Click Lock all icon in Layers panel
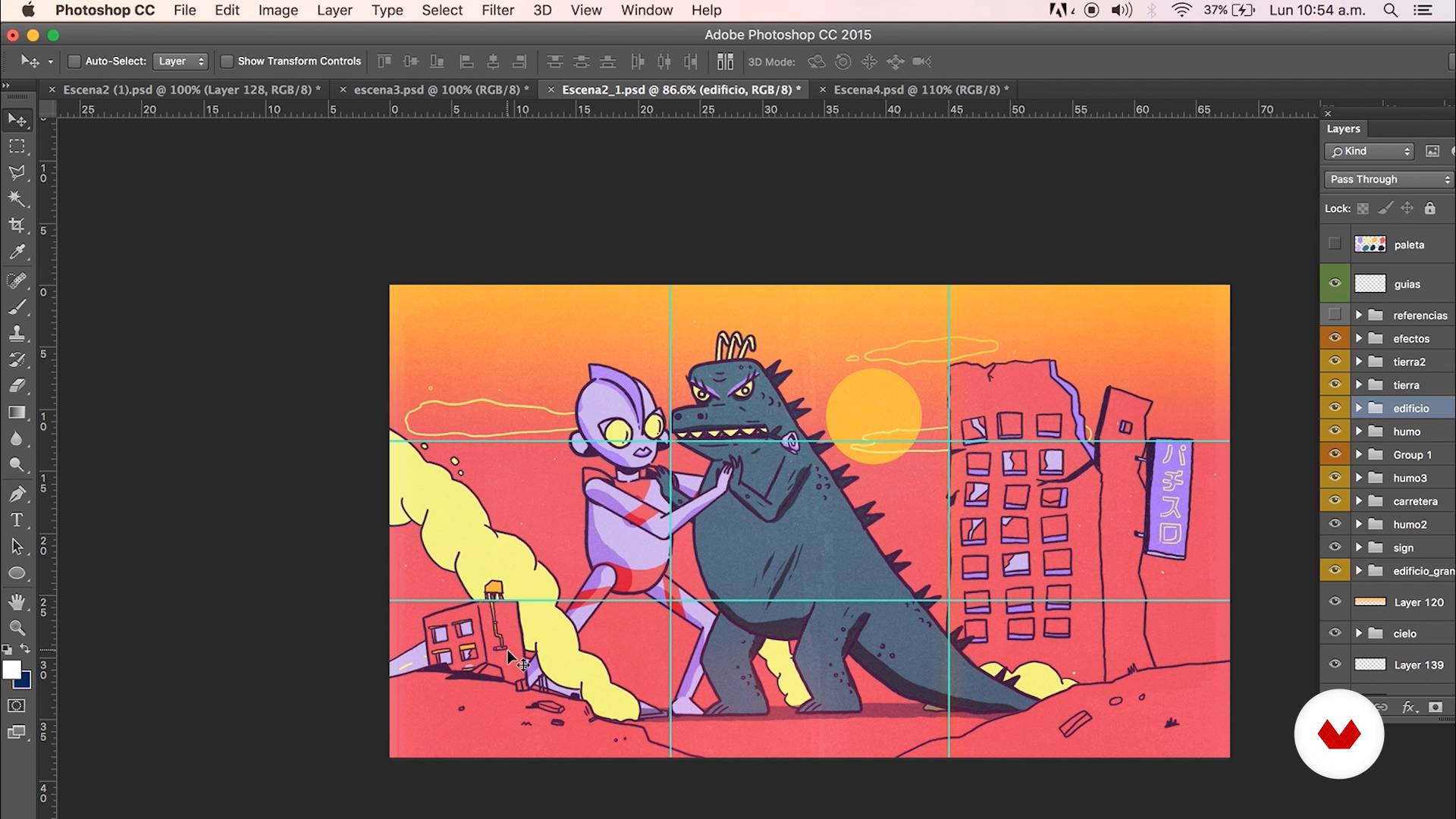Viewport: 1456px width, 819px height. [x=1429, y=209]
